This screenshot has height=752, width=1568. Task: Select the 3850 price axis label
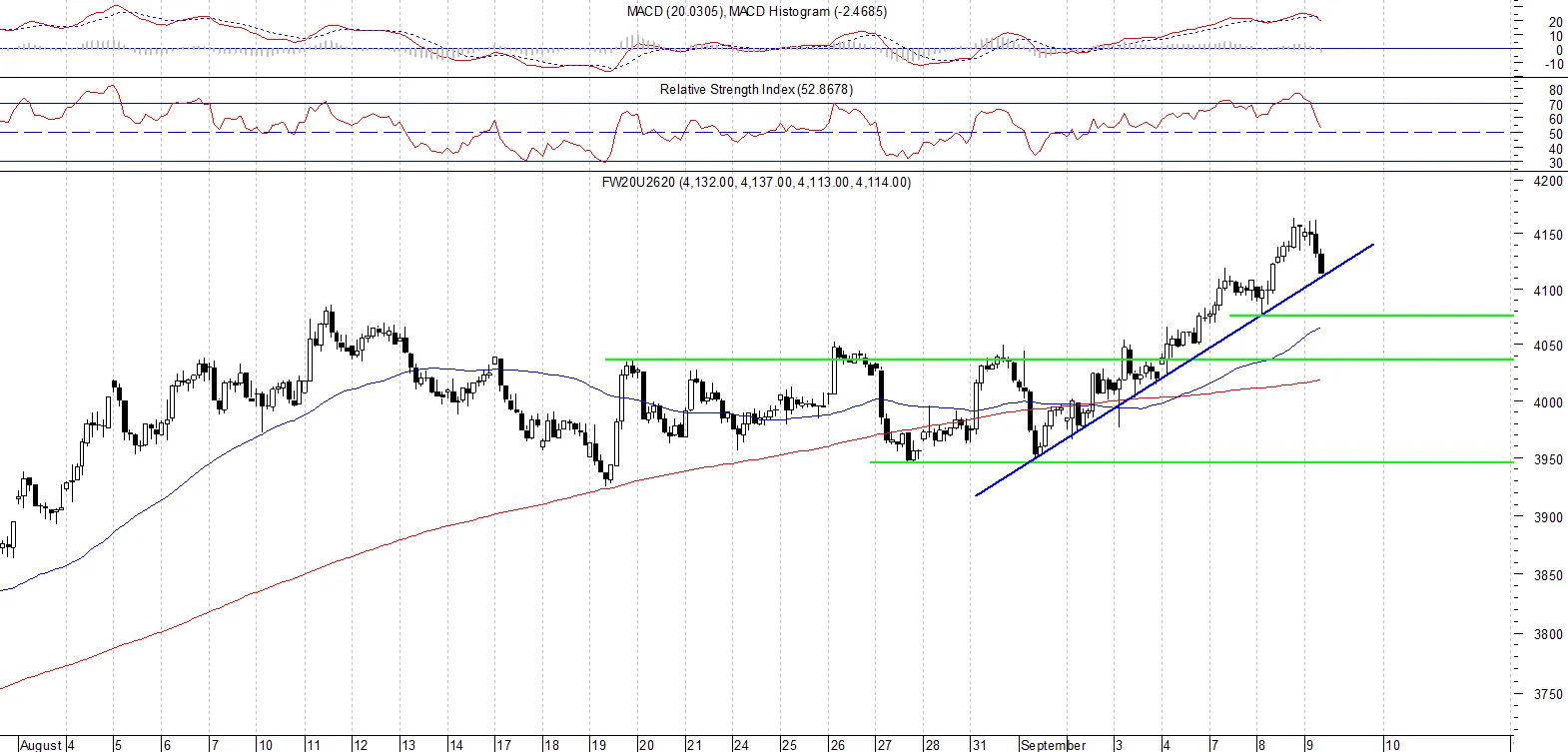pos(1548,575)
